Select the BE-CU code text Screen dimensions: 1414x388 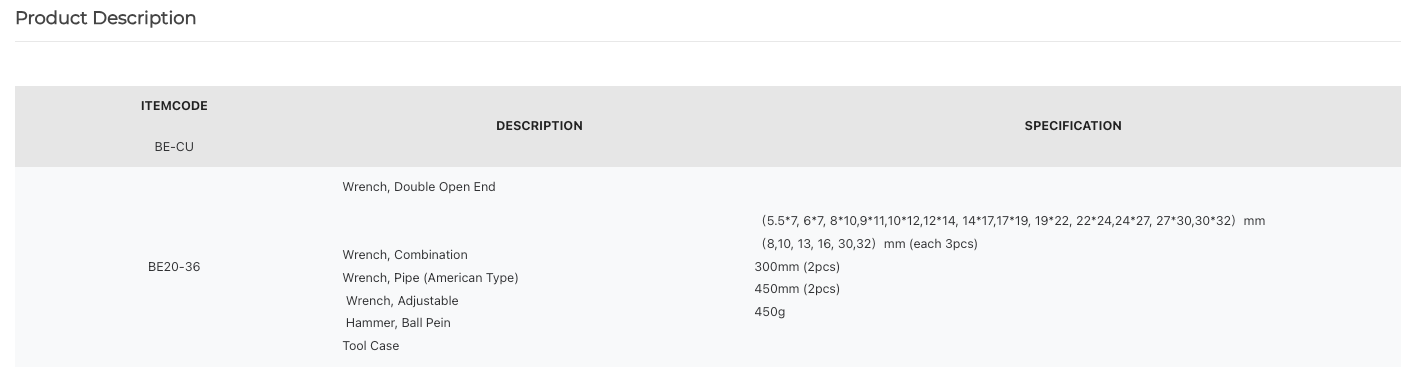tap(174, 147)
